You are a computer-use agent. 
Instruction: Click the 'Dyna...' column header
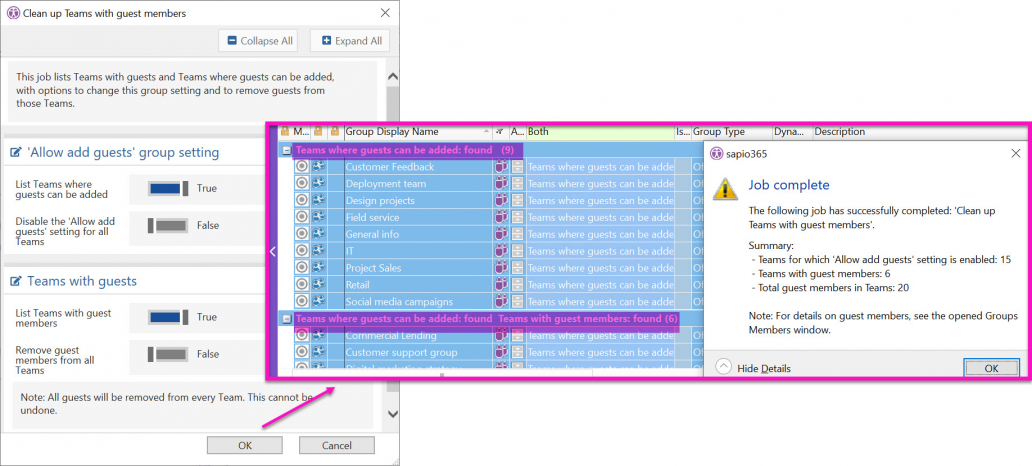coord(793,132)
